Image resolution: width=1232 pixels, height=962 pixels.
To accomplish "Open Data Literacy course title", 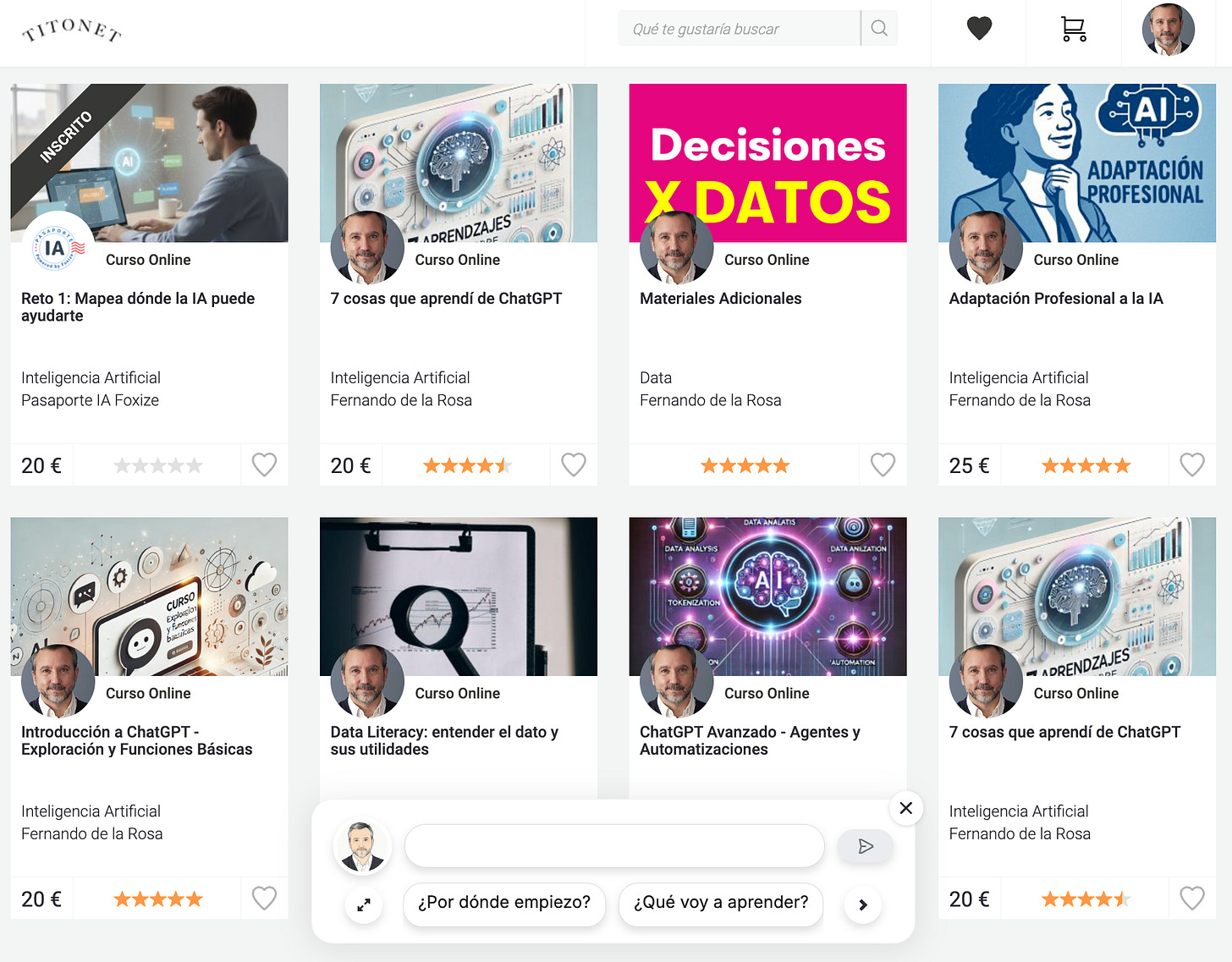I will click(444, 740).
